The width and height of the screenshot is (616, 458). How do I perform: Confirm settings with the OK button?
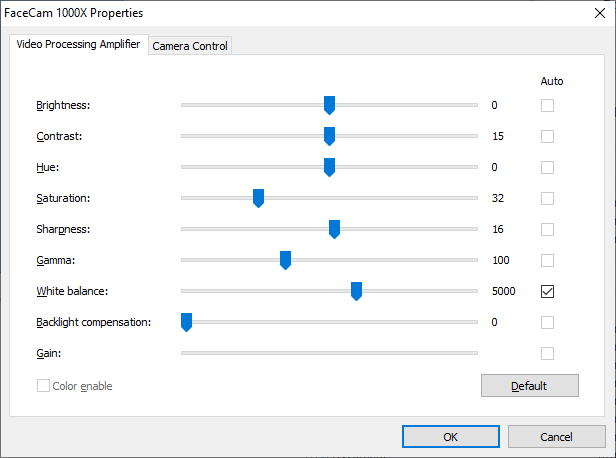[450, 436]
